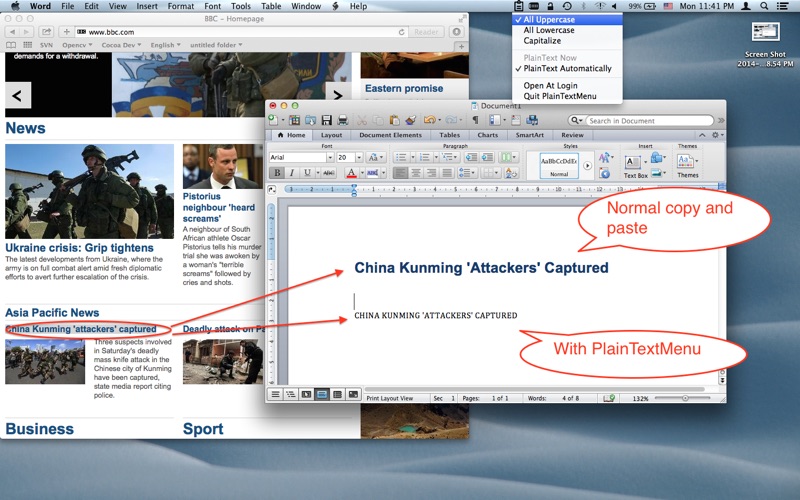Toggle Italic formatting button
The image size is (800, 500).
pos(292,173)
